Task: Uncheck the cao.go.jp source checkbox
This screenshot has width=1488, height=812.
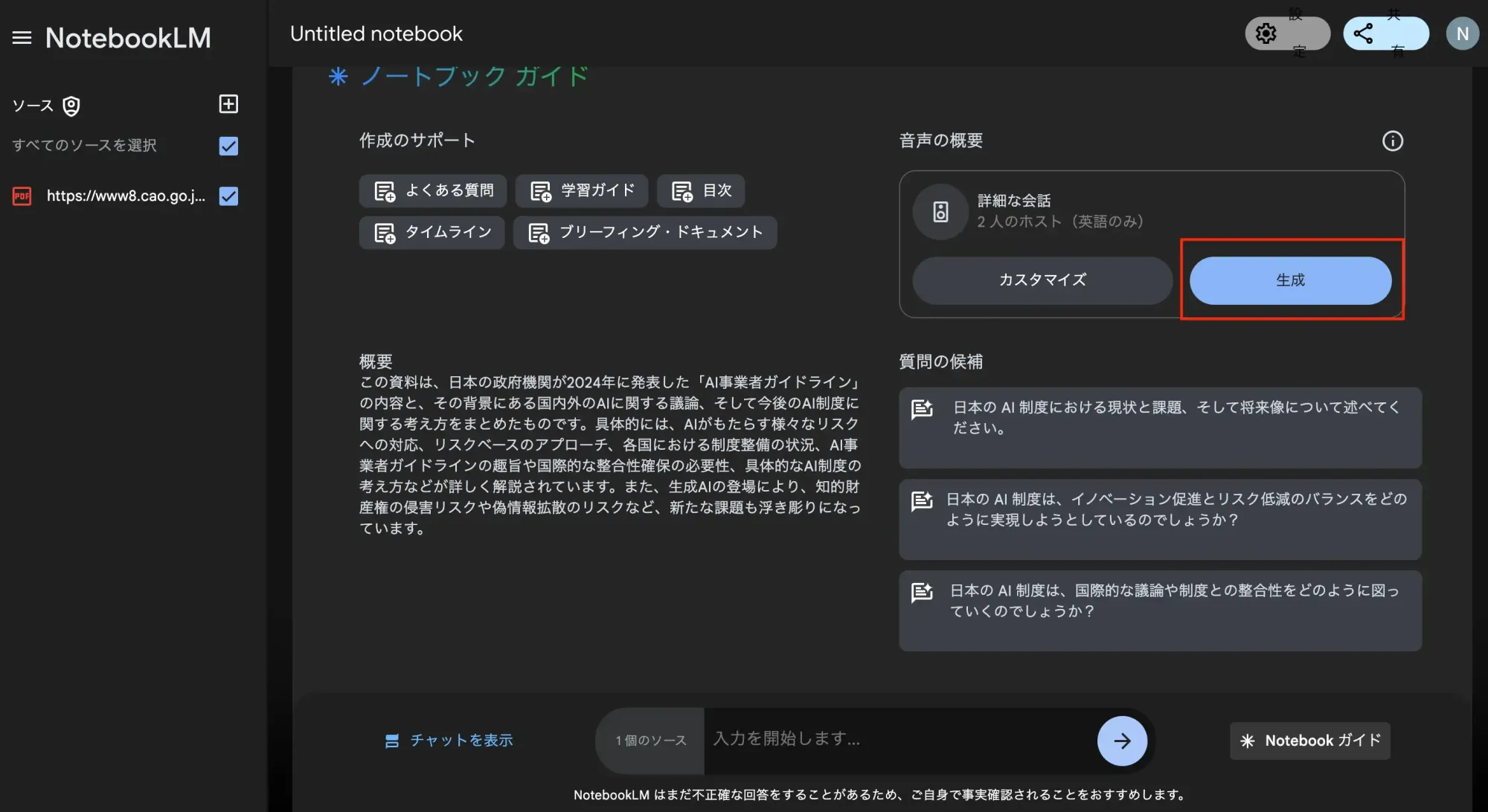Action: pos(228,196)
